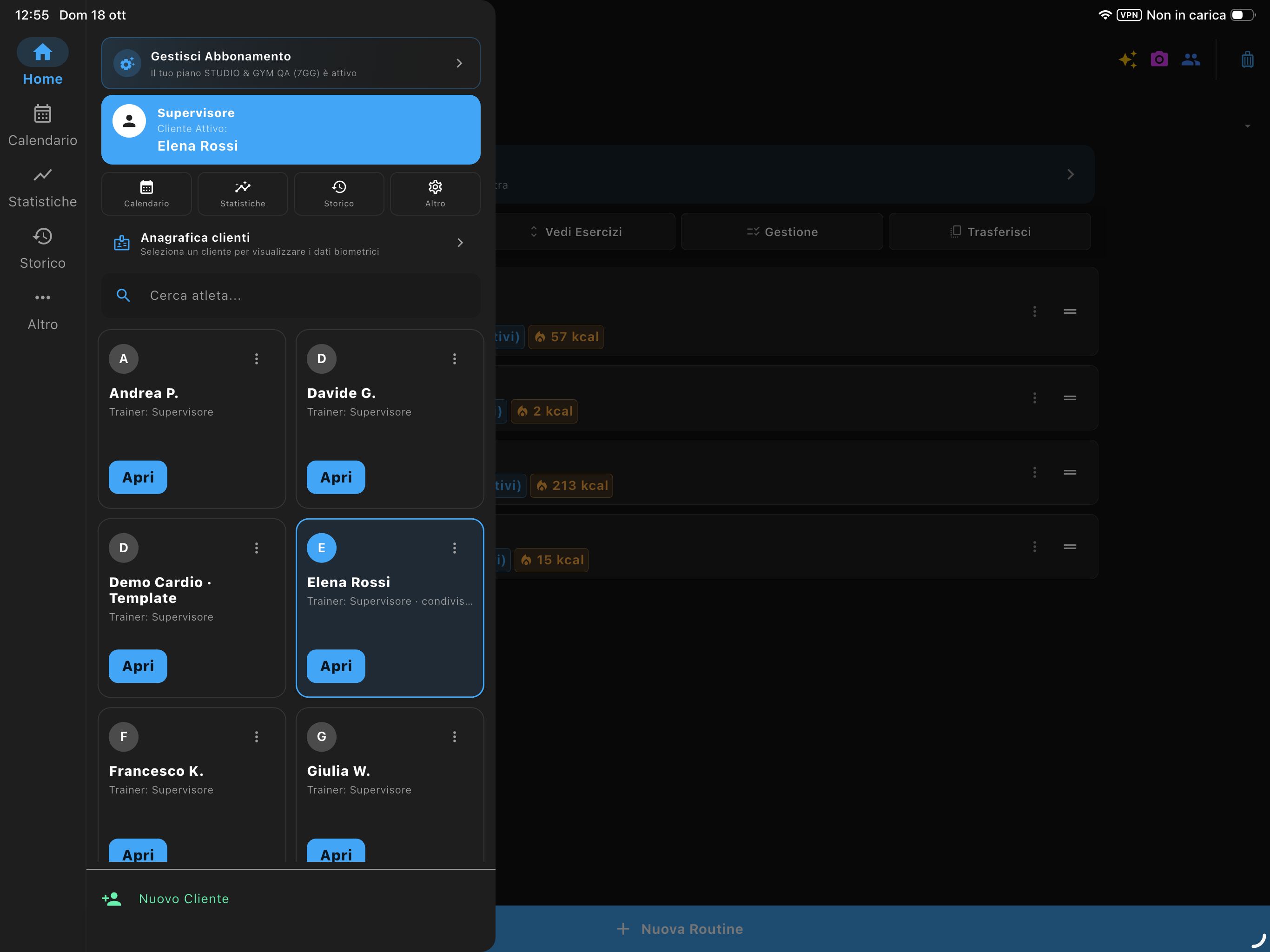This screenshot has height=952, width=1270.
Task: Open the small dropdown arrow below trash icon
Action: [x=1248, y=126]
